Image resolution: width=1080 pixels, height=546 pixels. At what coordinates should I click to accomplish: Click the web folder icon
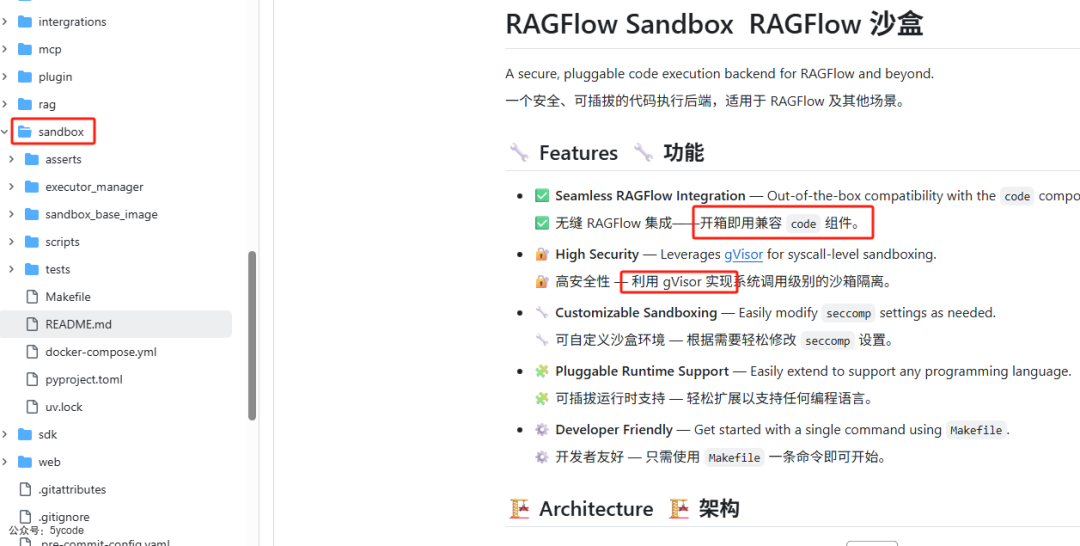click(25, 462)
